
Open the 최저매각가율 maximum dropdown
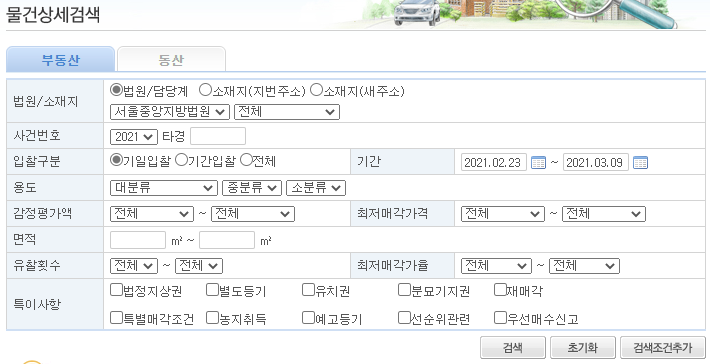[584, 266]
